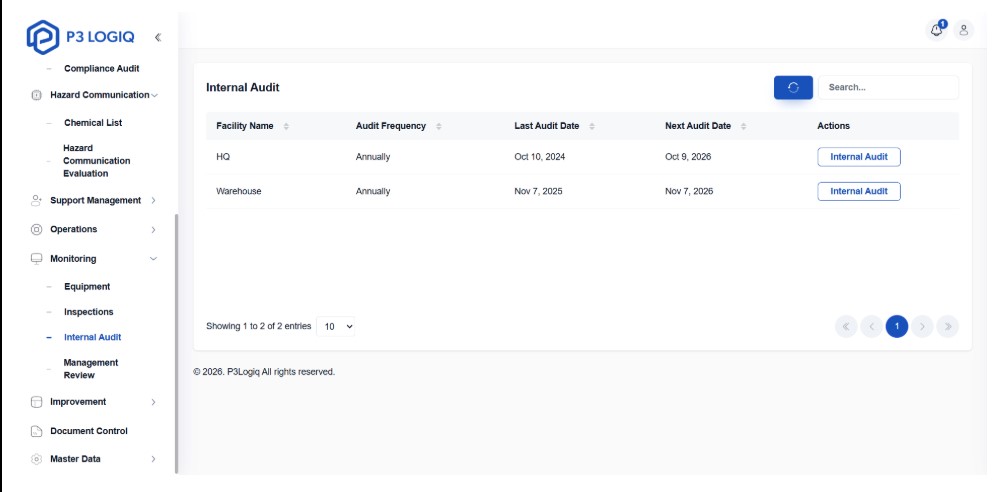Click the Audit Frequency column header

pos(391,126)
